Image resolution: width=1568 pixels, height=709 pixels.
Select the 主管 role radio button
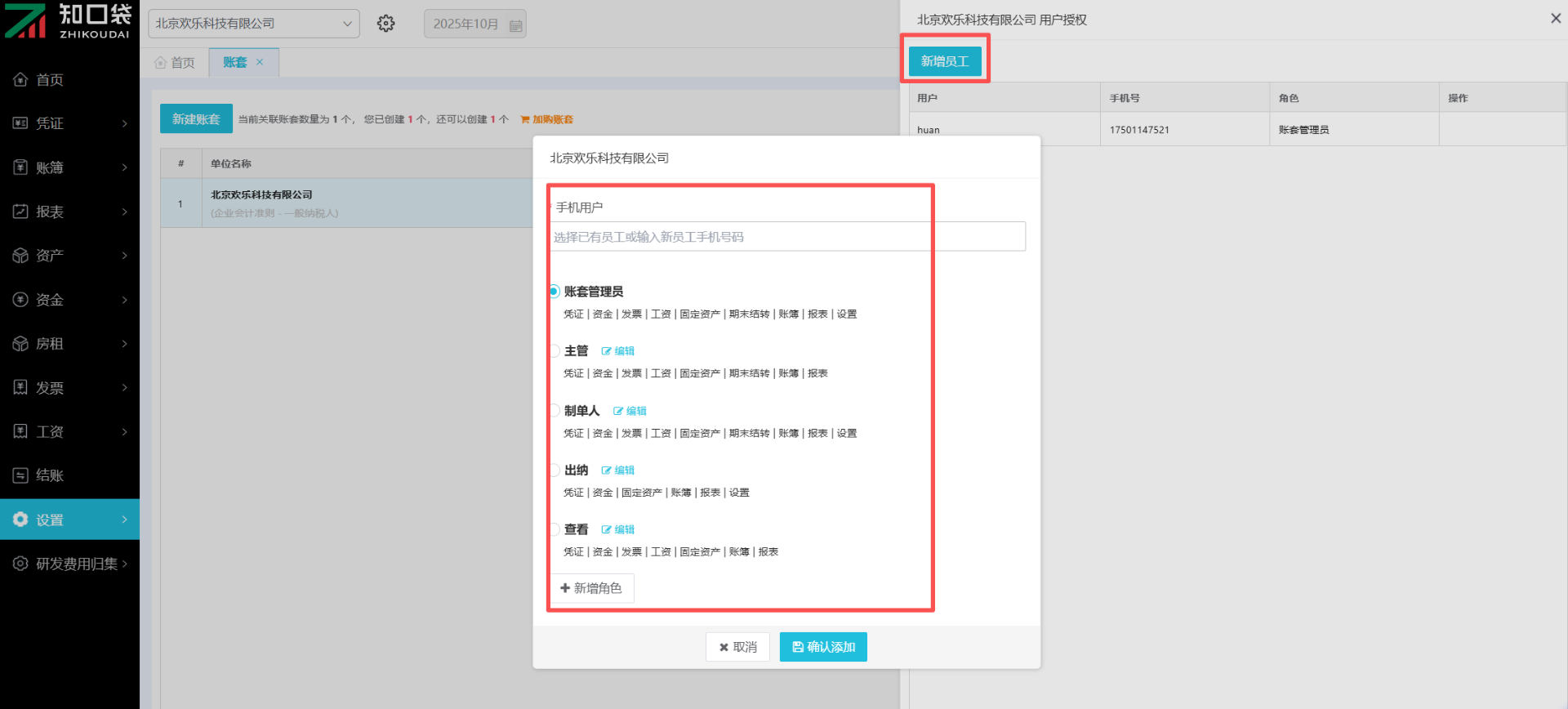coord(555,351)
